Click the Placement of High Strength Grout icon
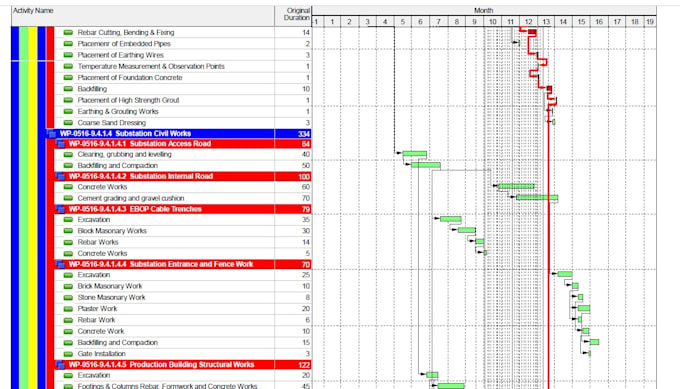This screenshot has width=680, height=389. (x=68, y=100)
